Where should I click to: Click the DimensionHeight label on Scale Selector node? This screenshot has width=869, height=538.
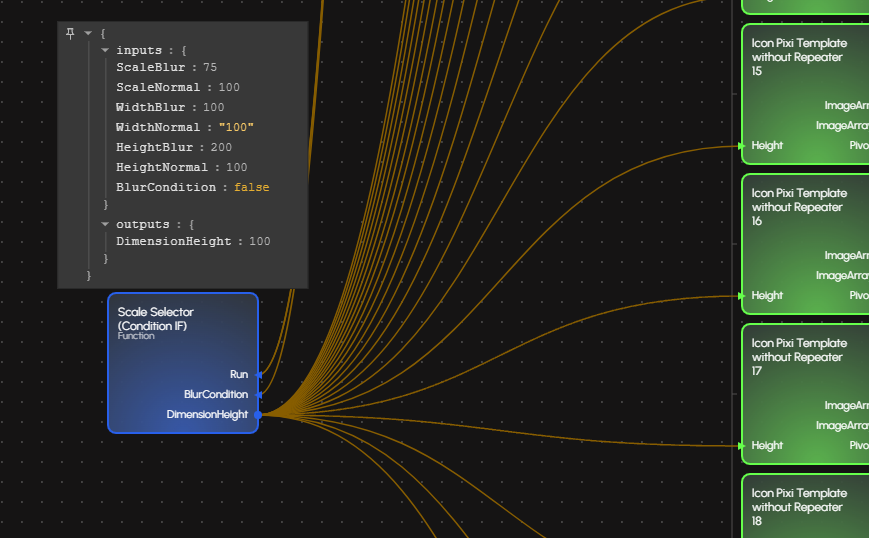207,414
